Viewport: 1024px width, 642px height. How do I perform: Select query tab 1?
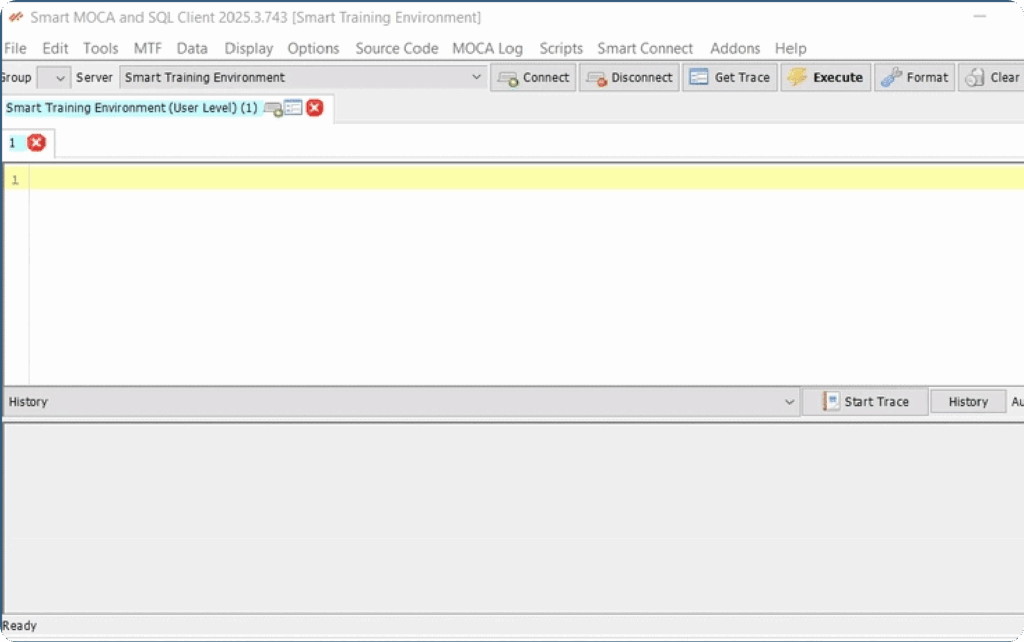click(x=12, y=143)
